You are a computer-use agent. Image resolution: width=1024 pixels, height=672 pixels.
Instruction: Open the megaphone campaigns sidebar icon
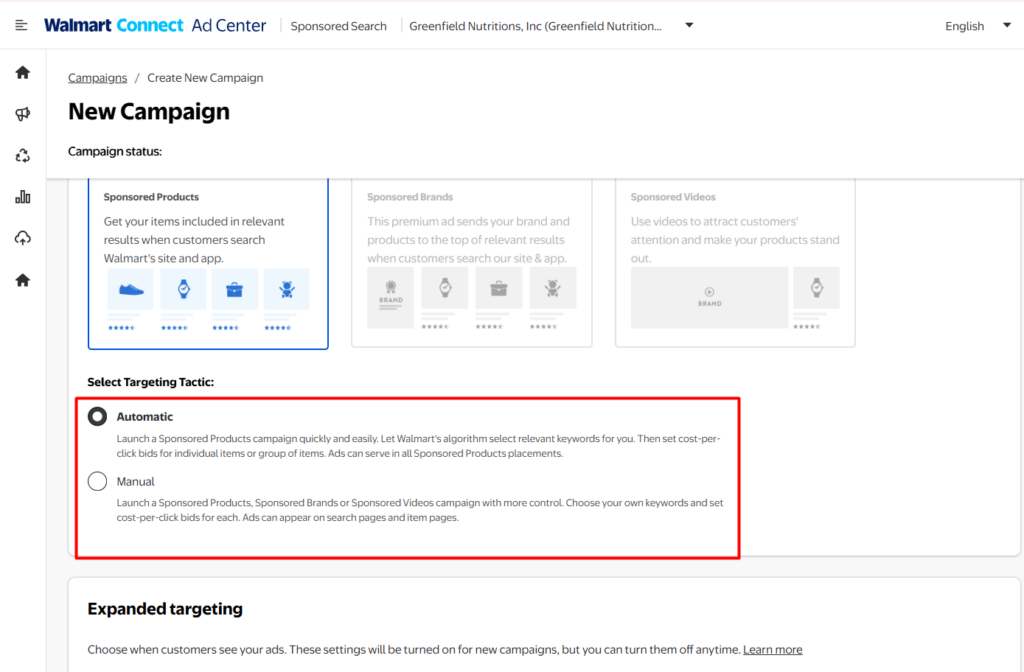(23, 114)
